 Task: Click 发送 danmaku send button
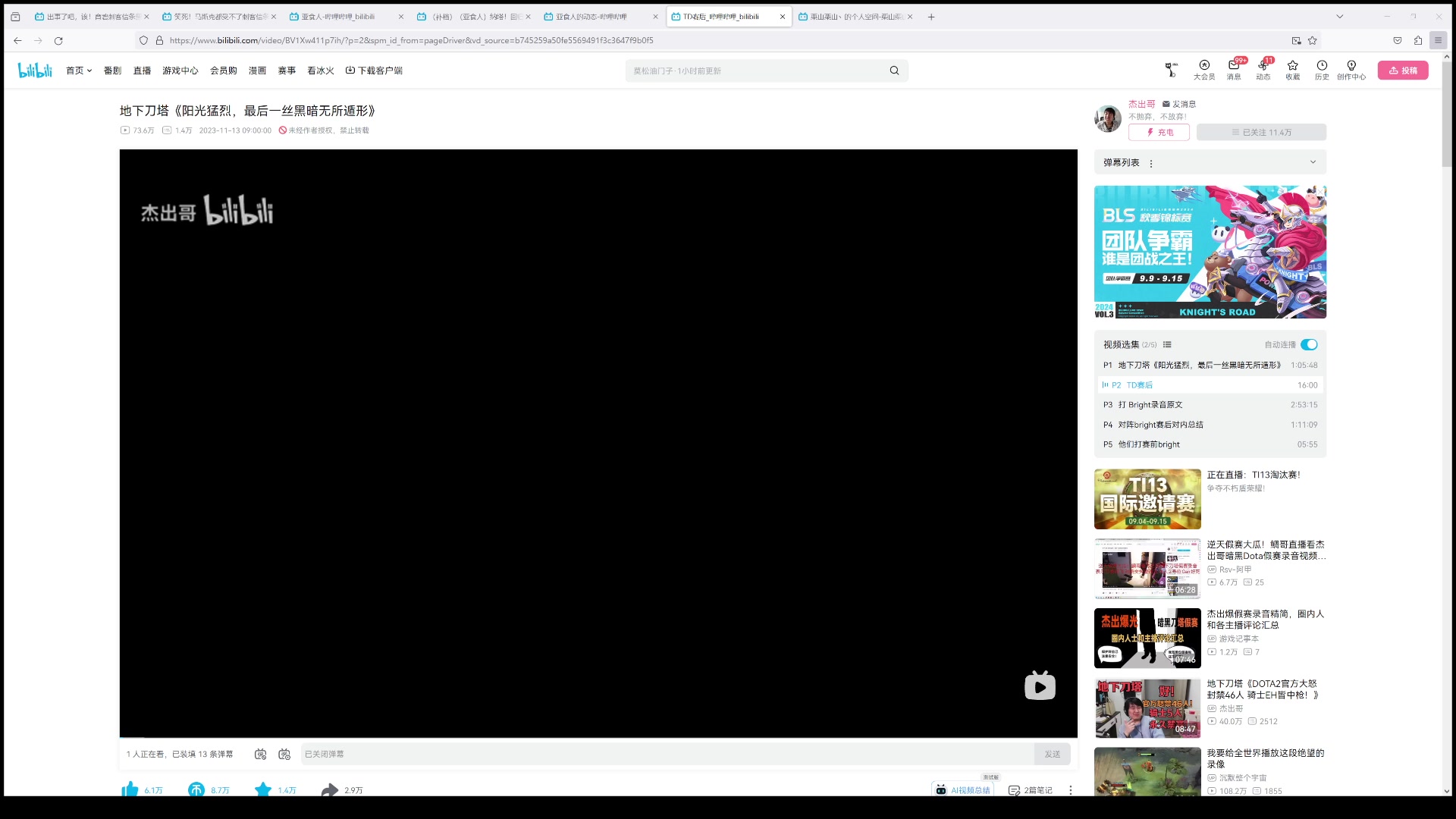coord(1052,754)
